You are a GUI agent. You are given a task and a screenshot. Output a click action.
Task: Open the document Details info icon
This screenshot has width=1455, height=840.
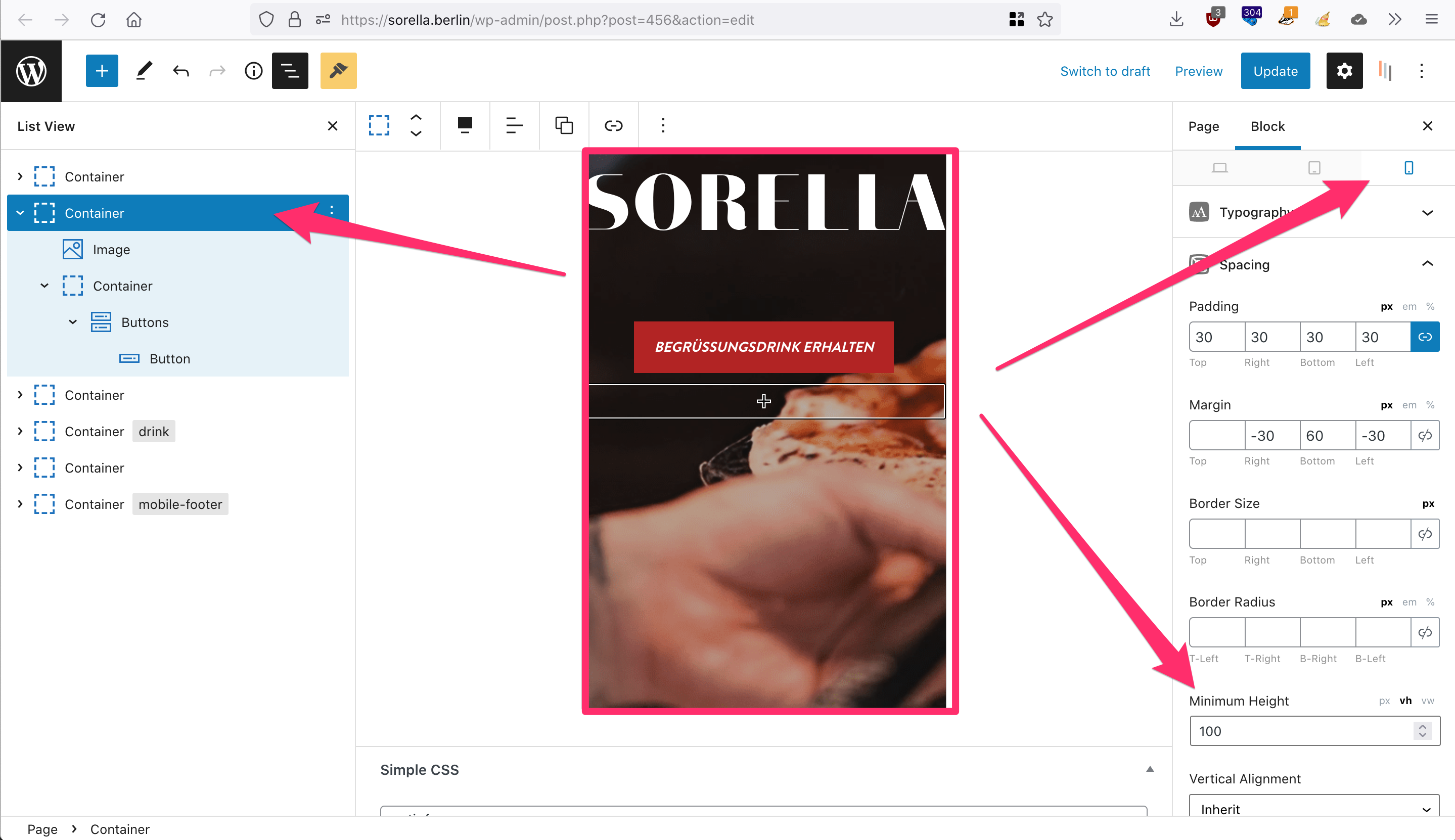click(x=253, y=71)
